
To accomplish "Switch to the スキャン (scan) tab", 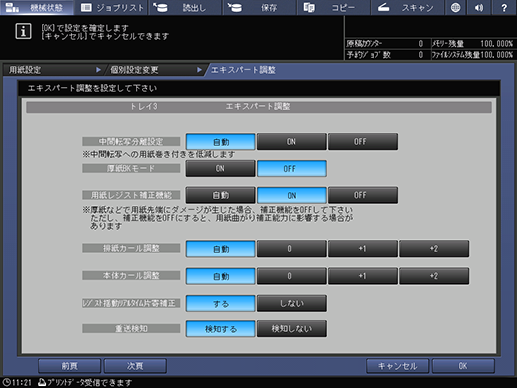I will click(407, 7).
